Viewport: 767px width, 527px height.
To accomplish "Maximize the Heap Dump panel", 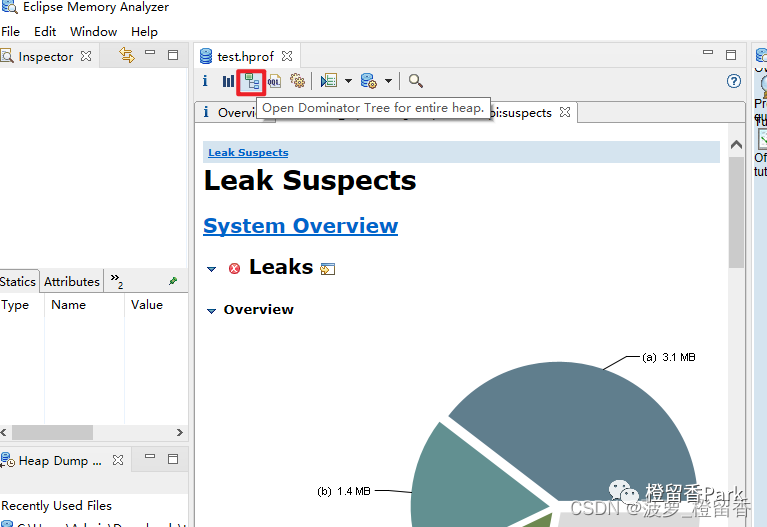I will (173, 458).
